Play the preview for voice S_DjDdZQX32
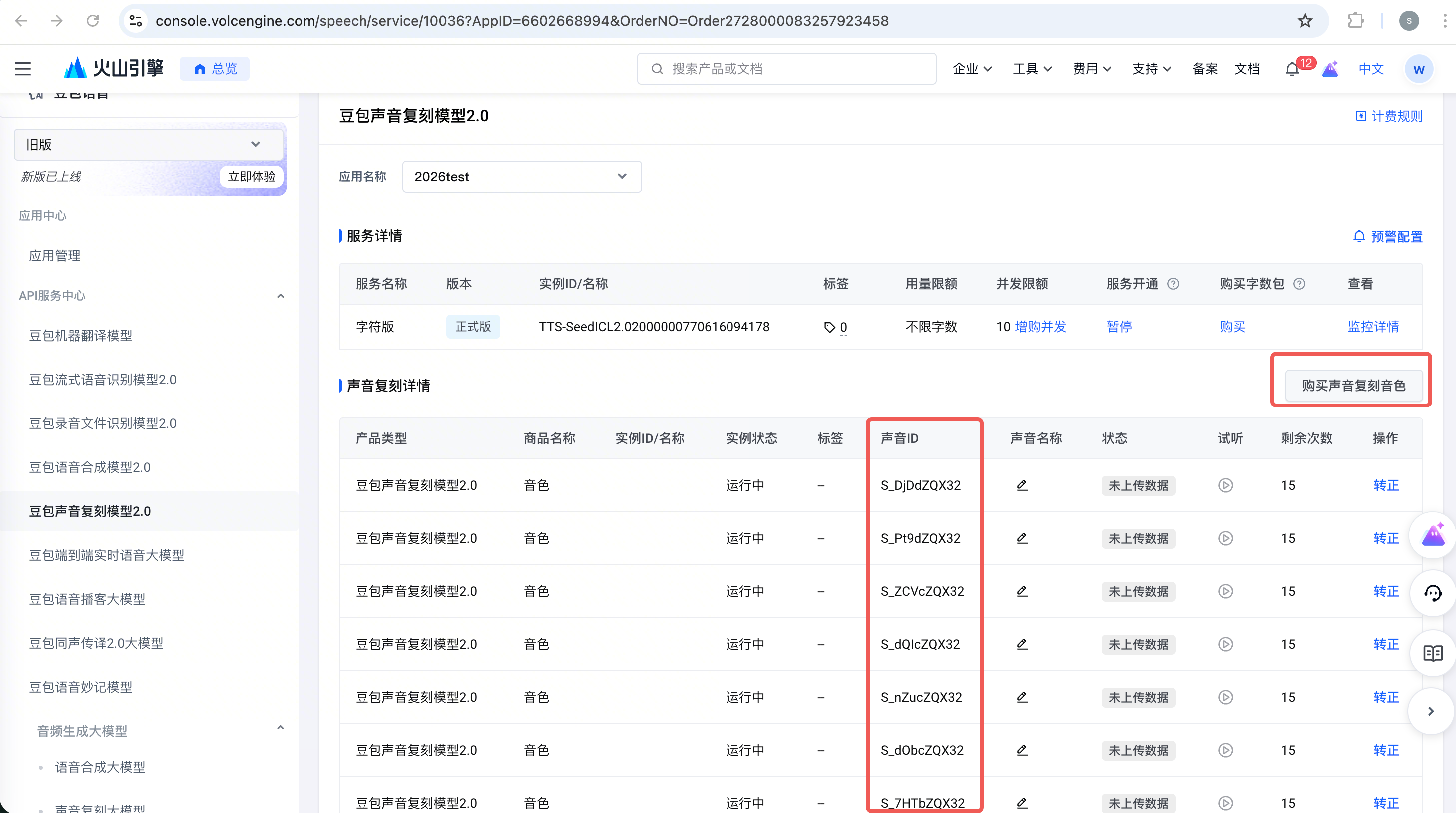Image resolution: width=1456 pixels, height=813 pixels. pyautogui.click(x=1225, y=485)
